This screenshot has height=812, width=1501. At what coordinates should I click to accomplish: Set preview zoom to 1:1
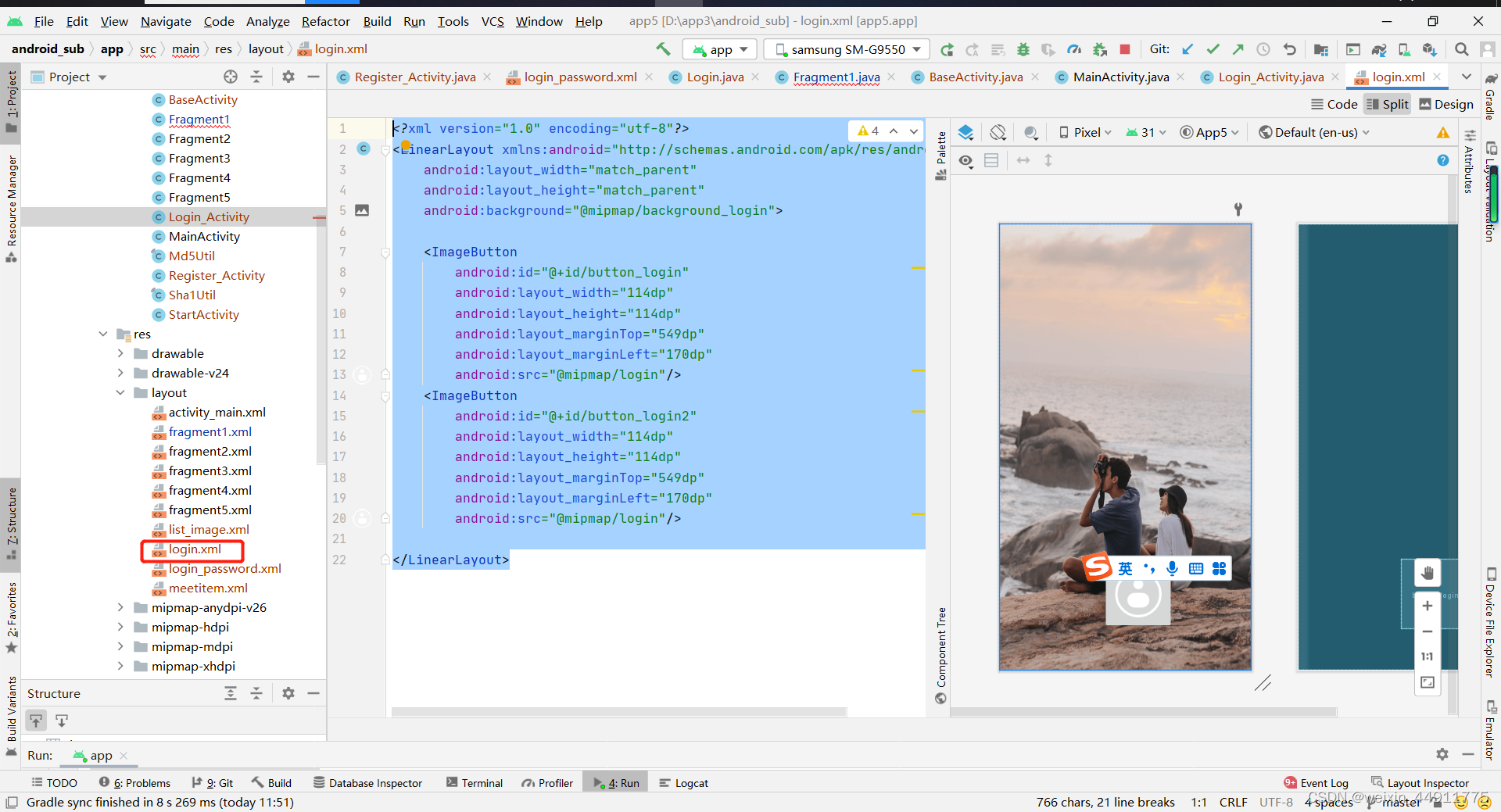pos(1428,656)
